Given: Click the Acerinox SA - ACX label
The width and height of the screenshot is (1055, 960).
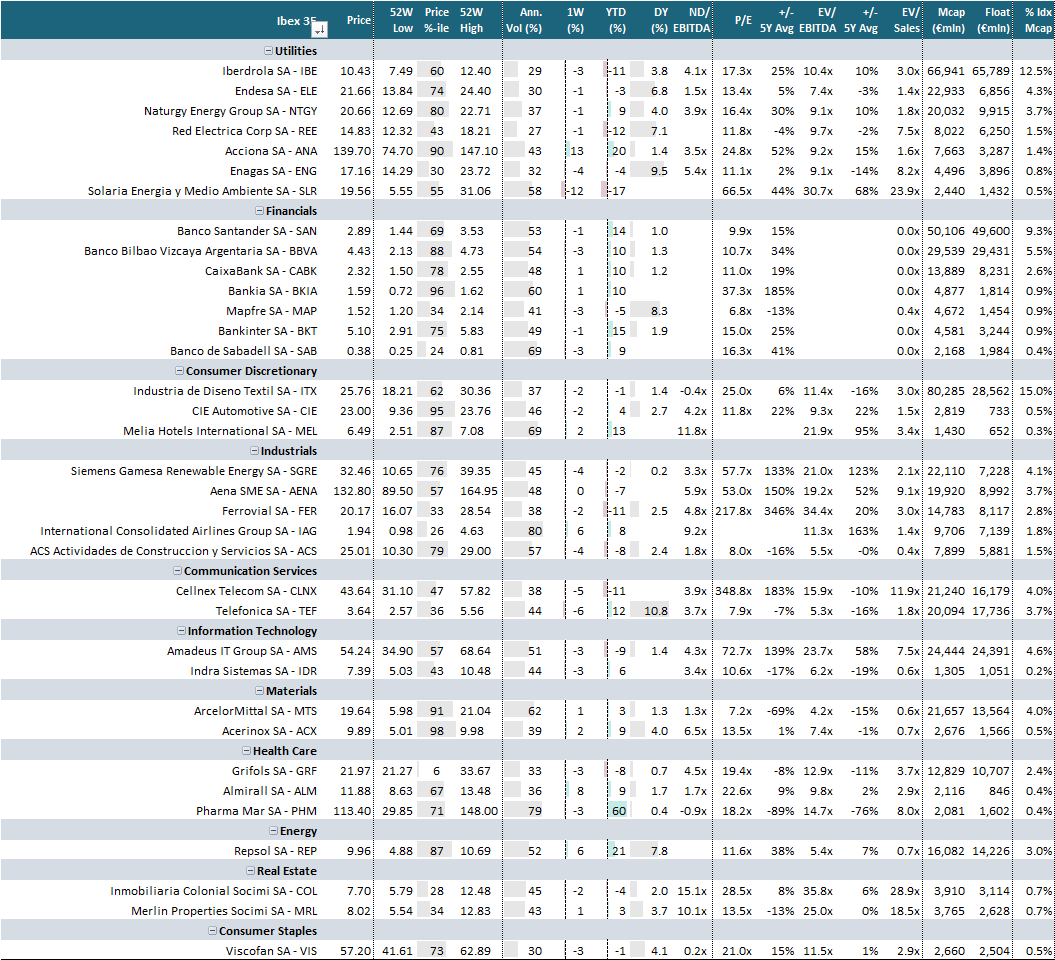Looking at the screenshot, I should tap(269, 731).
